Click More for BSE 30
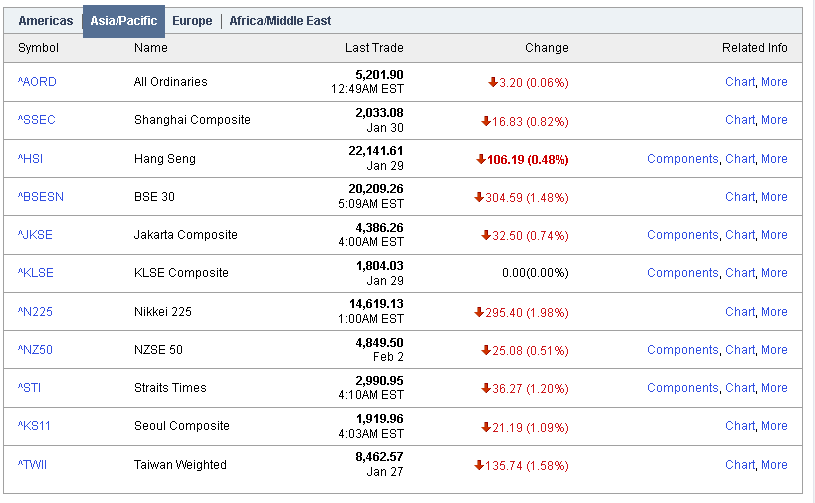815x503 pixels. point(774,197)
